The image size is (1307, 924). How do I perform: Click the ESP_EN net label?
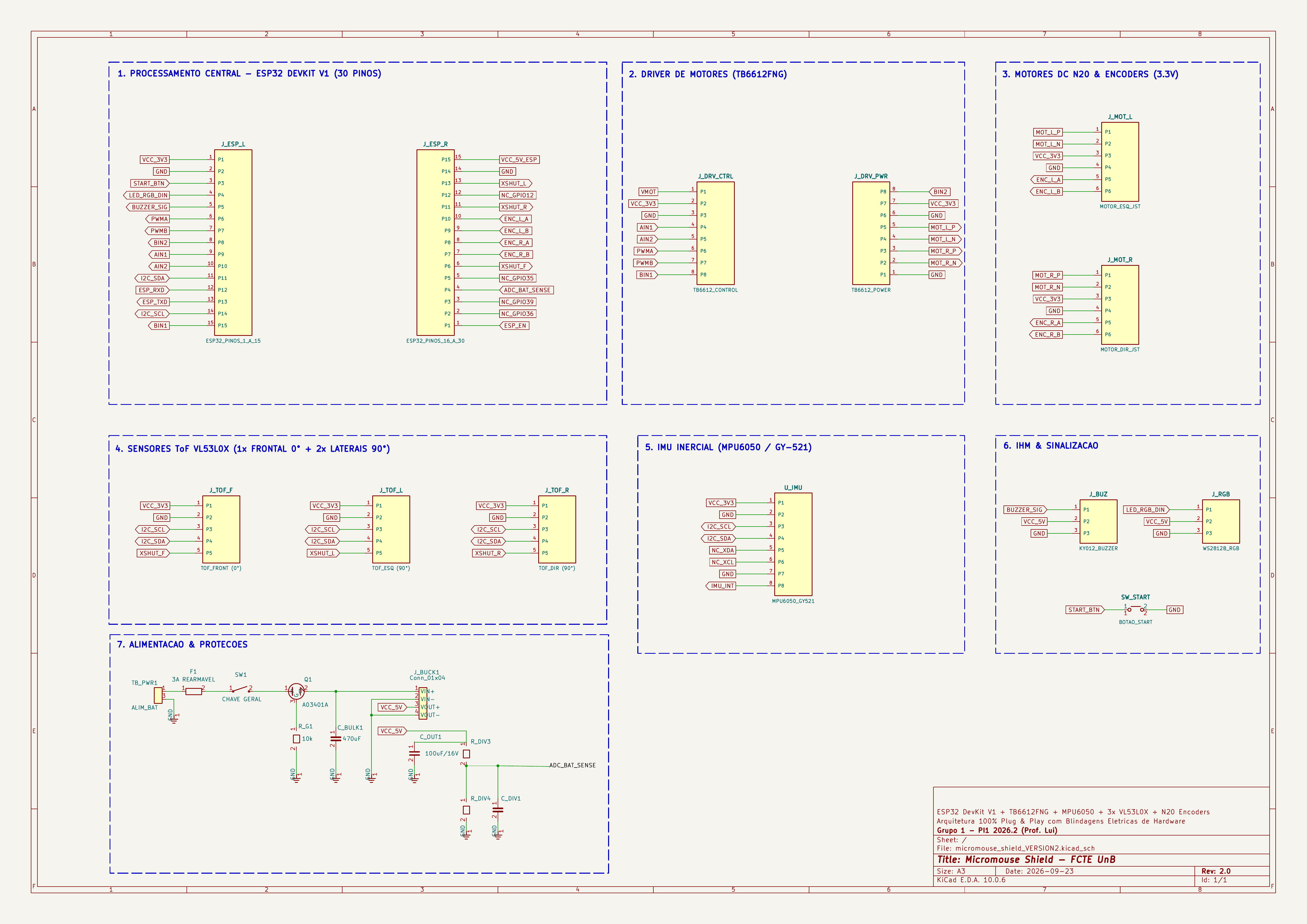tap(515, 326)
